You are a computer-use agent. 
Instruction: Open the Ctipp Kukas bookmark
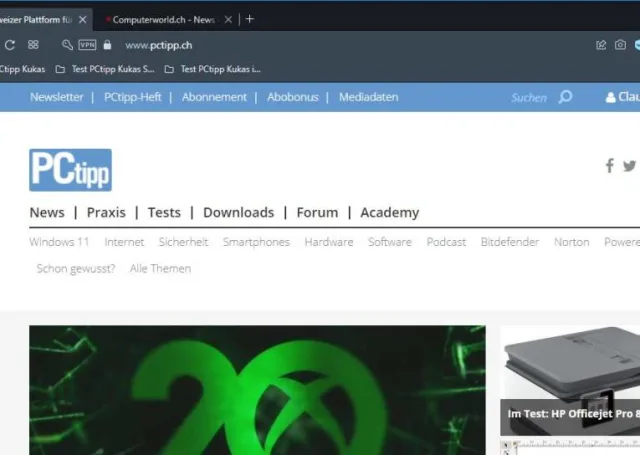22,69
